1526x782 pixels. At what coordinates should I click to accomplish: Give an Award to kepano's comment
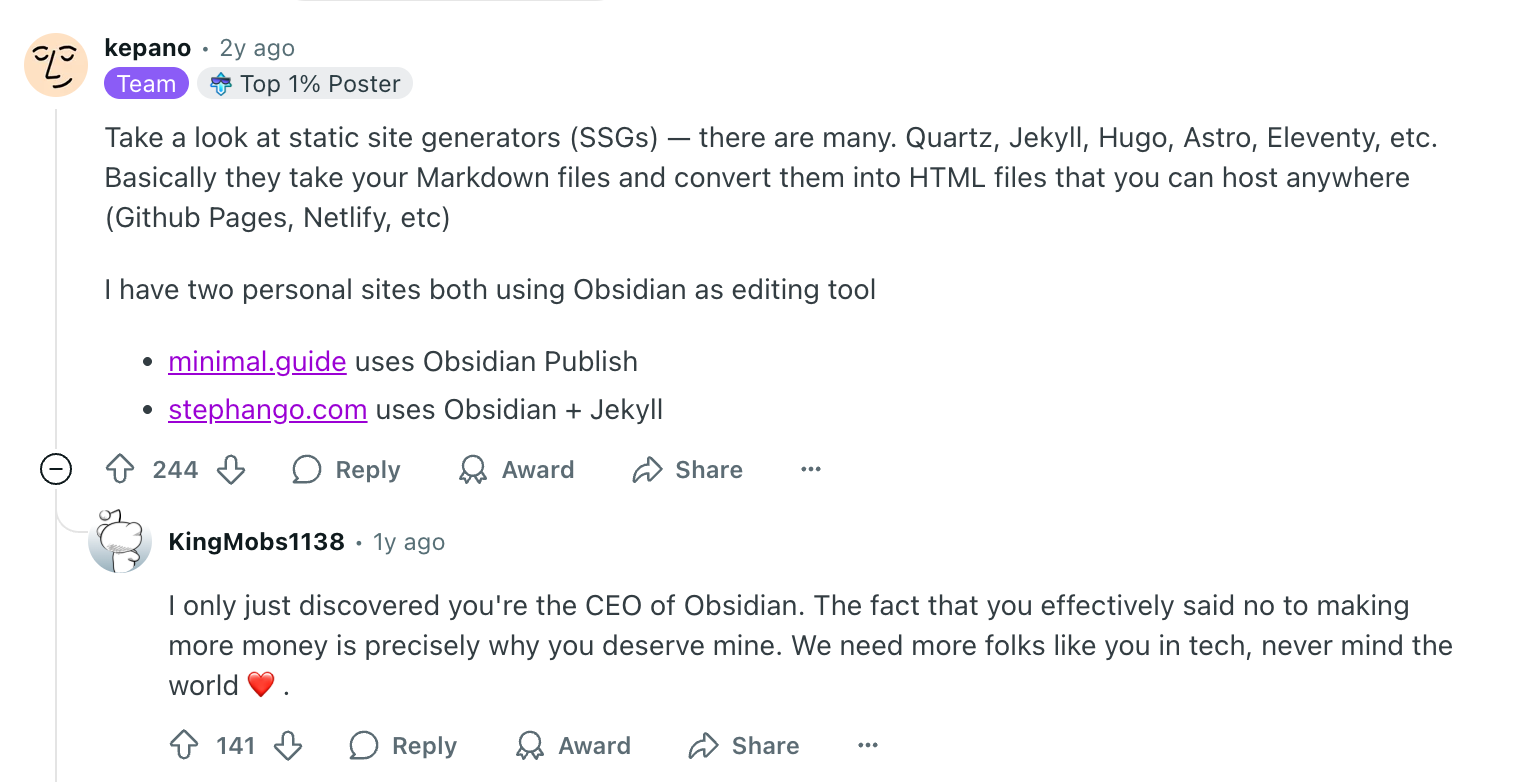pyautogui.click(x=516, y=469)
